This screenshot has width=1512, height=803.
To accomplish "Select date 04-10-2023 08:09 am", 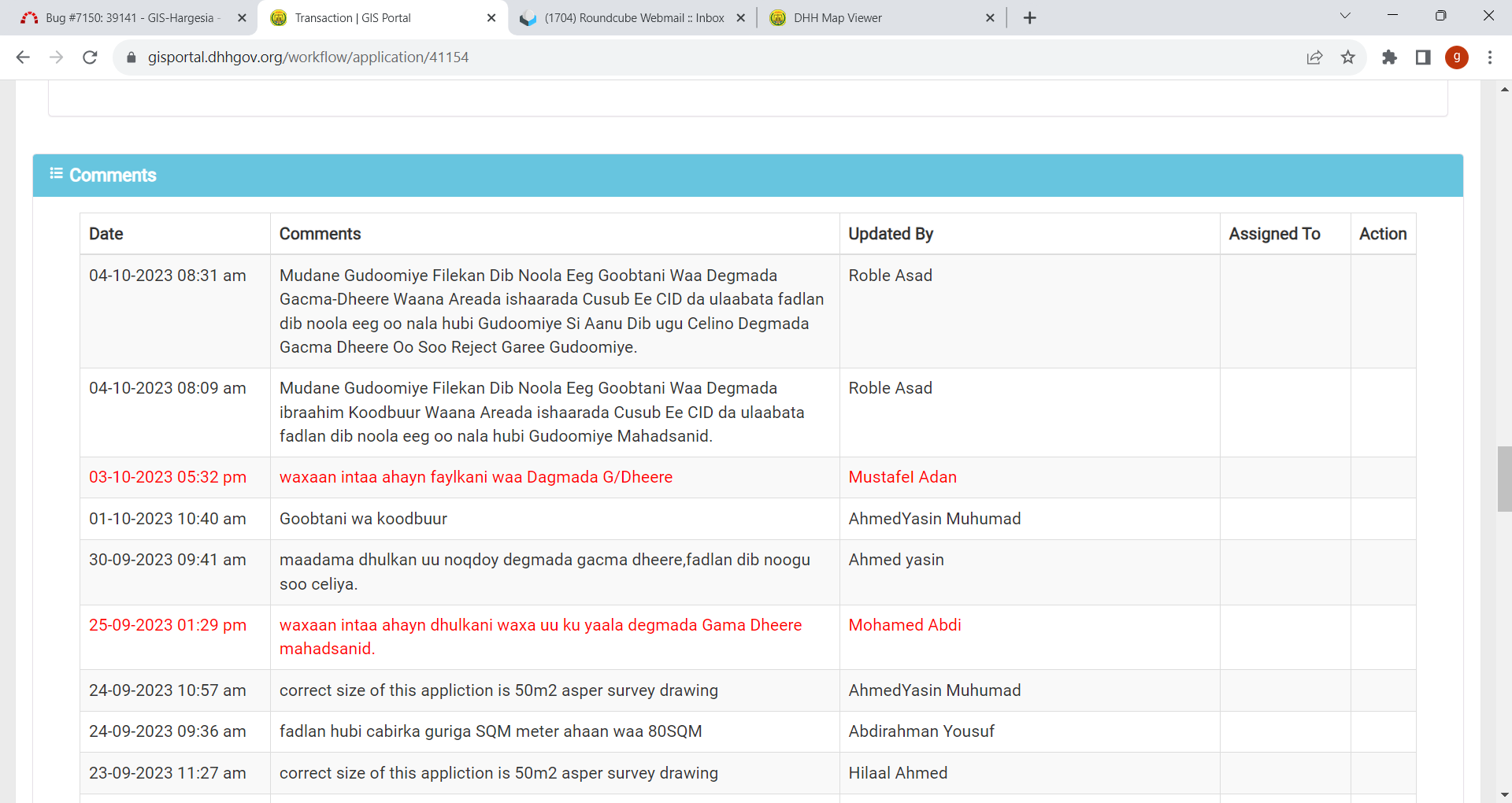I will (x=168, y=388).
